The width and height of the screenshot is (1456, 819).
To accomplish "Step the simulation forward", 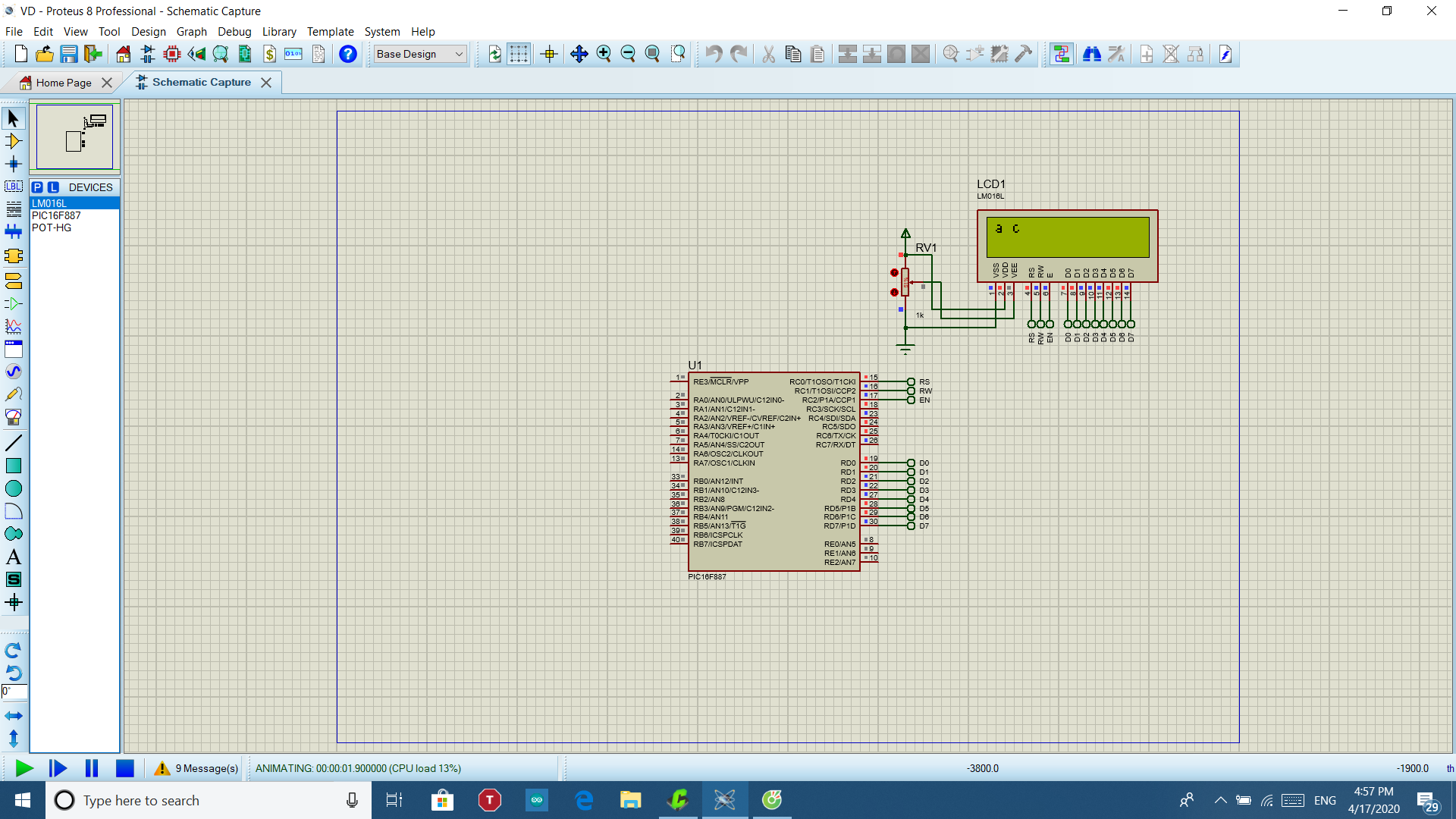I will click(x=58, y=768).
